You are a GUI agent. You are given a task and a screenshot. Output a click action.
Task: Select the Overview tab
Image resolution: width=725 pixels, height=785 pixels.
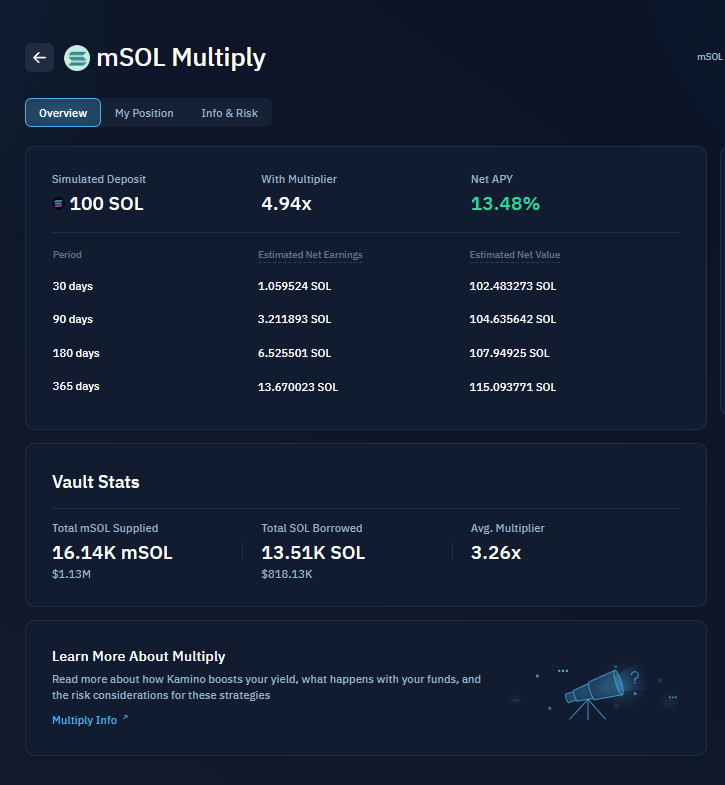tap(63, 113)
